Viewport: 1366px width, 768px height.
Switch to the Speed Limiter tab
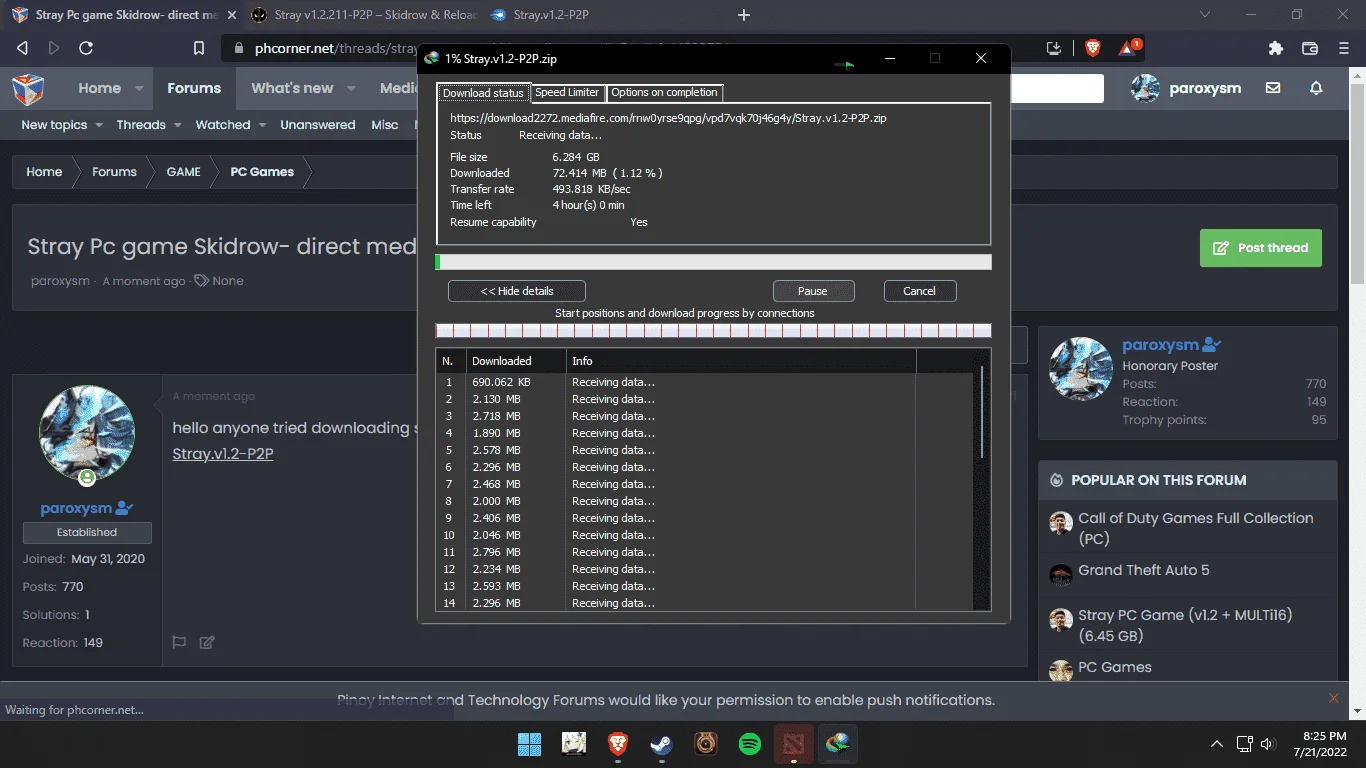(x=567, y=92)
